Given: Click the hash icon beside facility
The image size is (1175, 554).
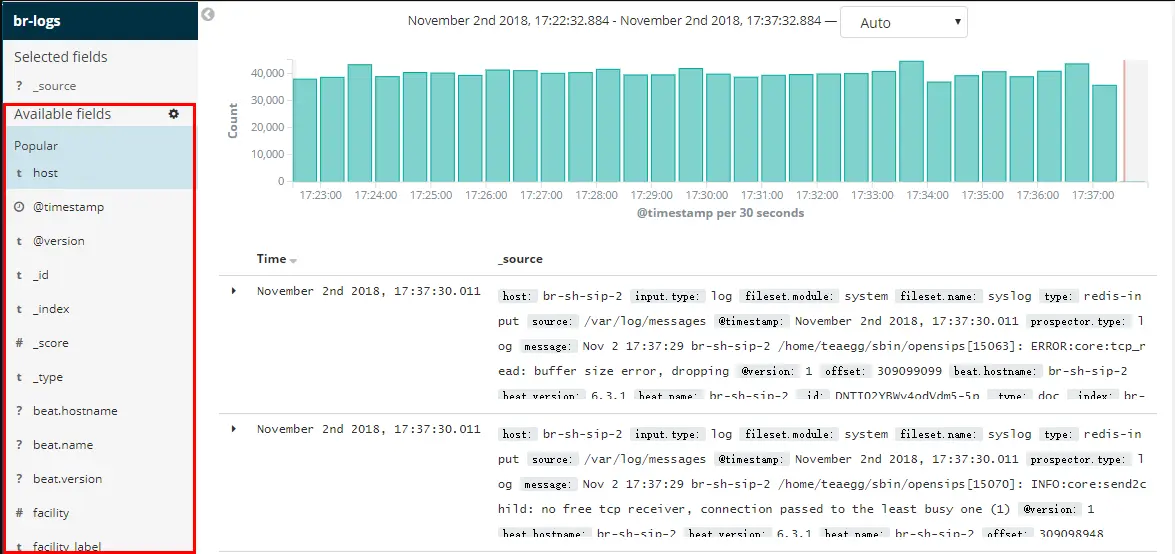Looking at the screenshot, I should pyautogui.click(x=19, y=513).
